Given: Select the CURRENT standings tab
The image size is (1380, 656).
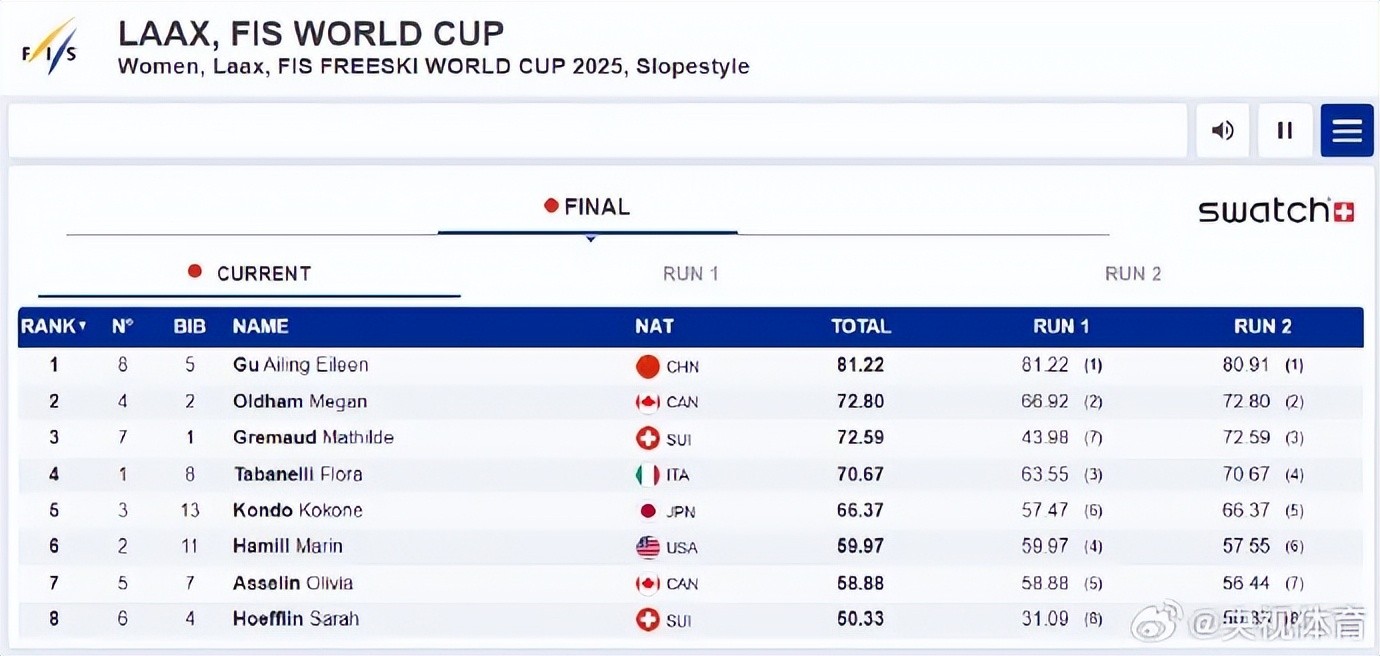Looking at the screenshot, I should [x=250, y=274].
